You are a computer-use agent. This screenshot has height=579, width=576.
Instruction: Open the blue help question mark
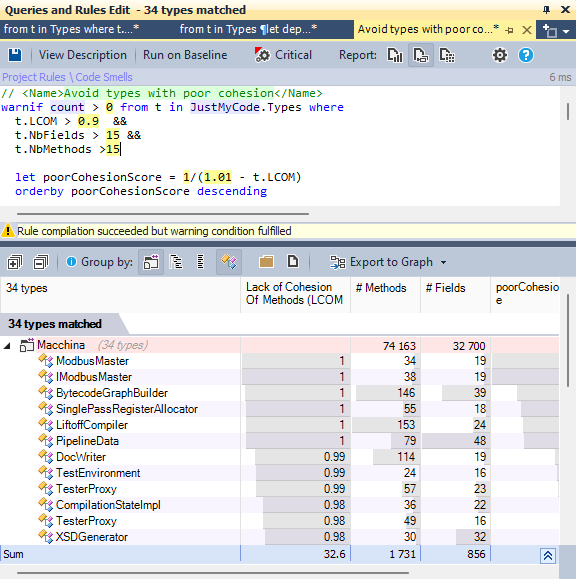[526, 55]
